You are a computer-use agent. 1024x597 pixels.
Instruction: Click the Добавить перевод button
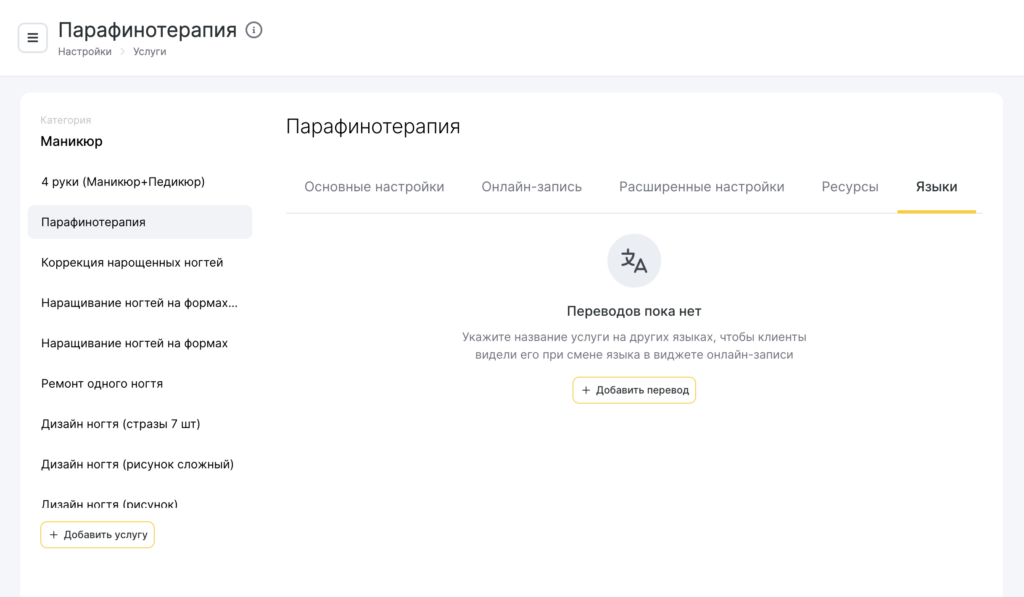pos(634,390)
